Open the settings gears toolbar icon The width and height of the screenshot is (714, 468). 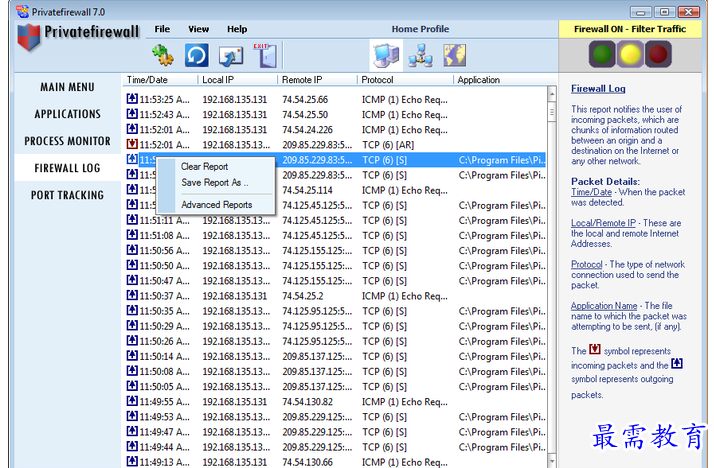pyautogui.click(x=163, y=55)
